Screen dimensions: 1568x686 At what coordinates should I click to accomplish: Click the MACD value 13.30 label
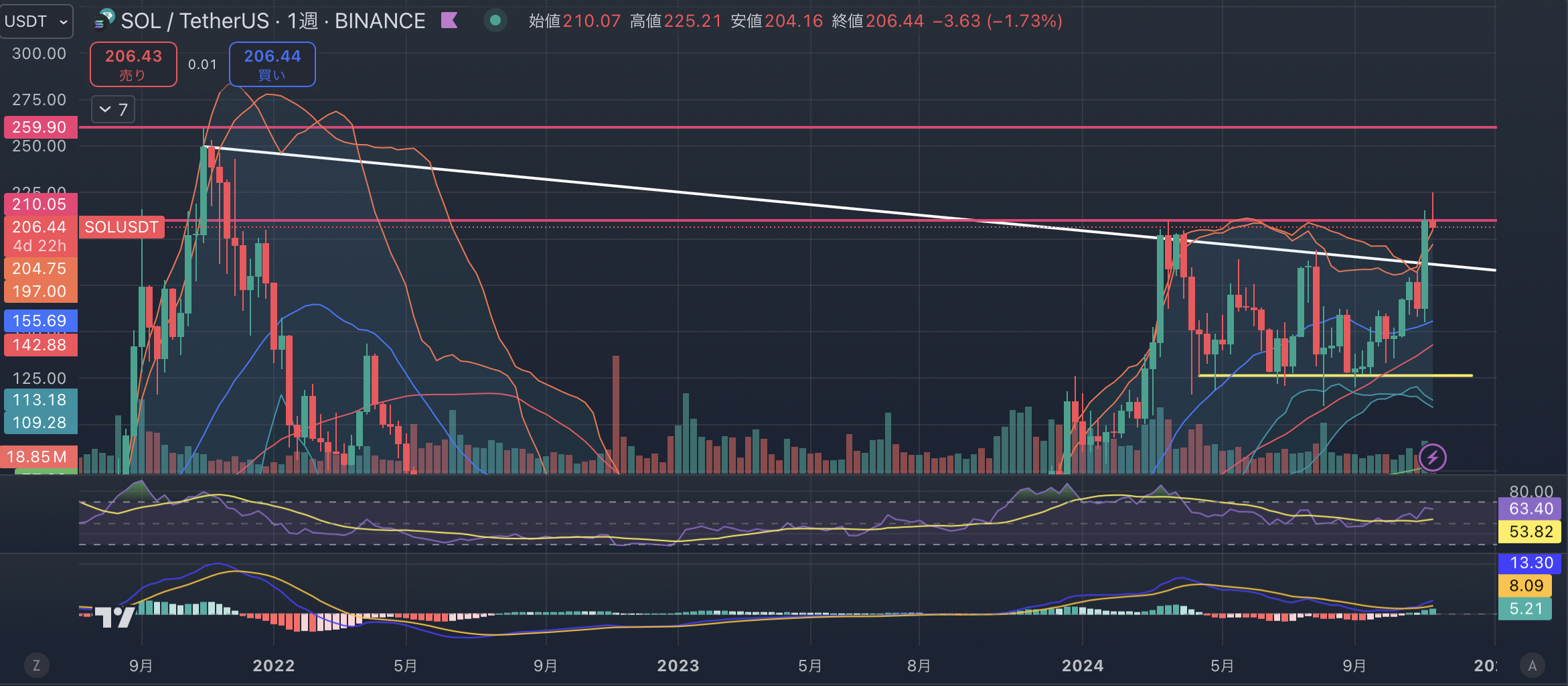[x=1531, y=563]
